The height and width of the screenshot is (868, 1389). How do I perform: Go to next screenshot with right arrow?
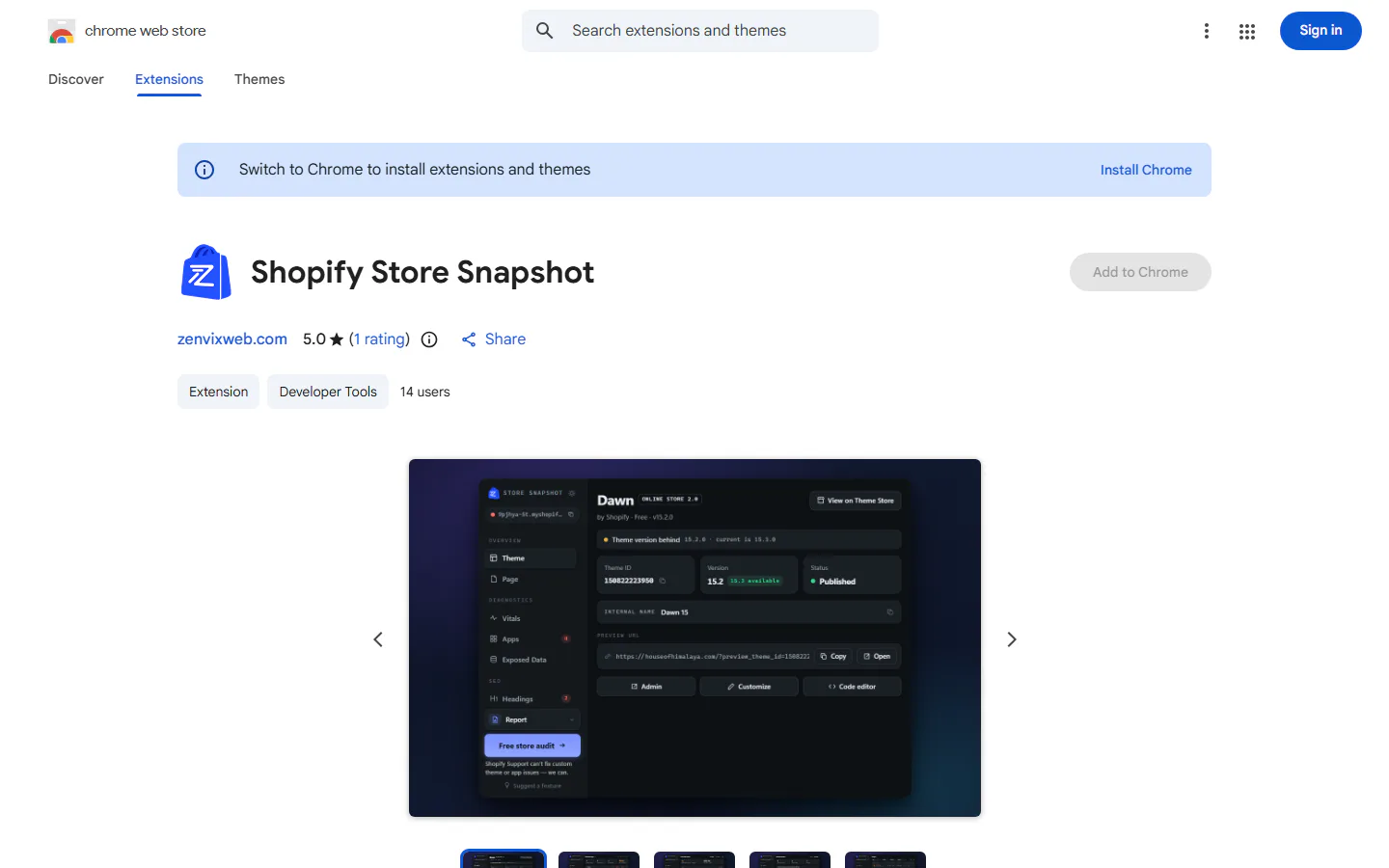pos(1012,639)
